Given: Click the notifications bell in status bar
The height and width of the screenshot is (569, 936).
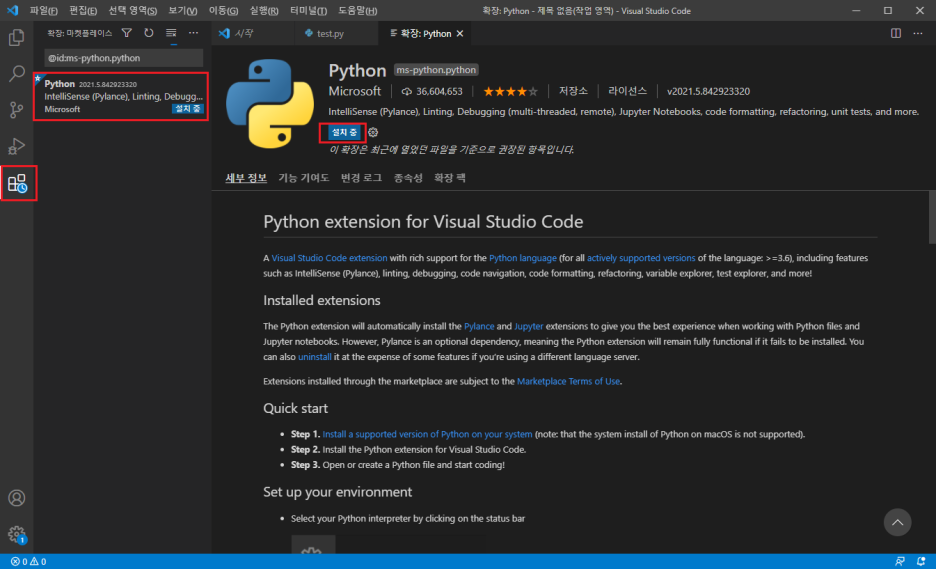Looking at the screenshot, I should (921, 562).
